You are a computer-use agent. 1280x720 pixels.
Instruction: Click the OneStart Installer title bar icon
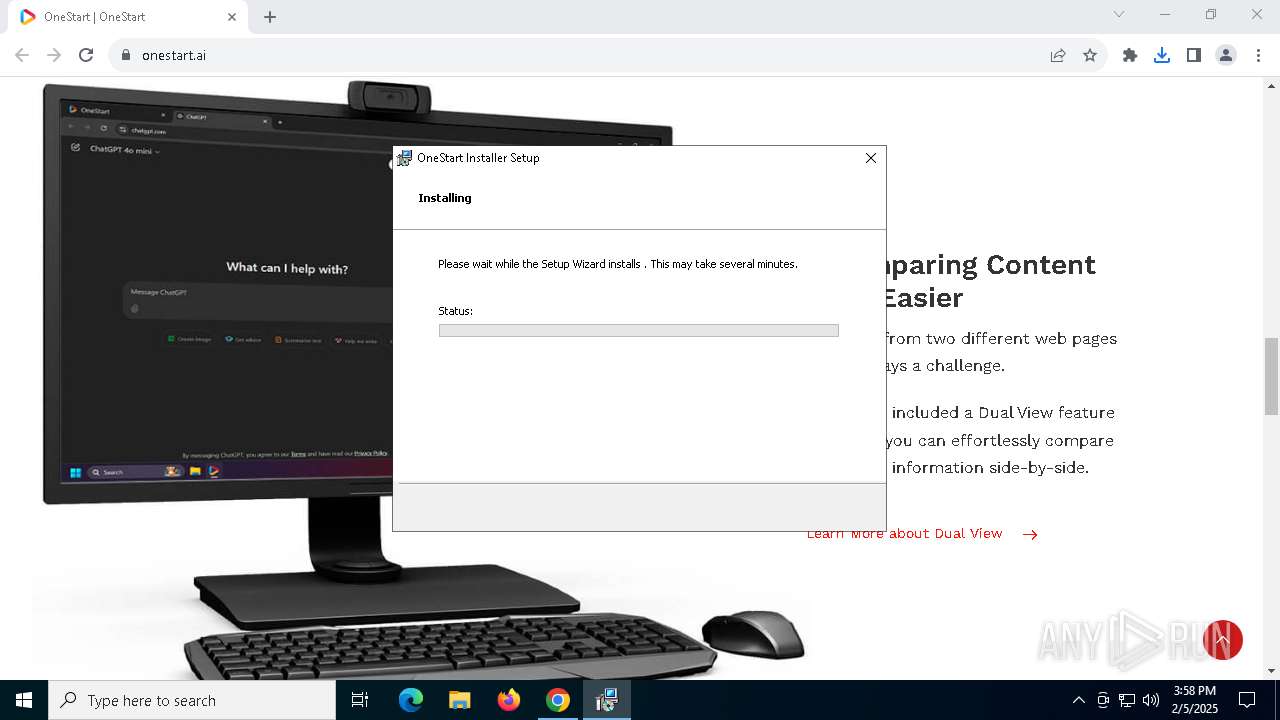(x=404, y=158)
